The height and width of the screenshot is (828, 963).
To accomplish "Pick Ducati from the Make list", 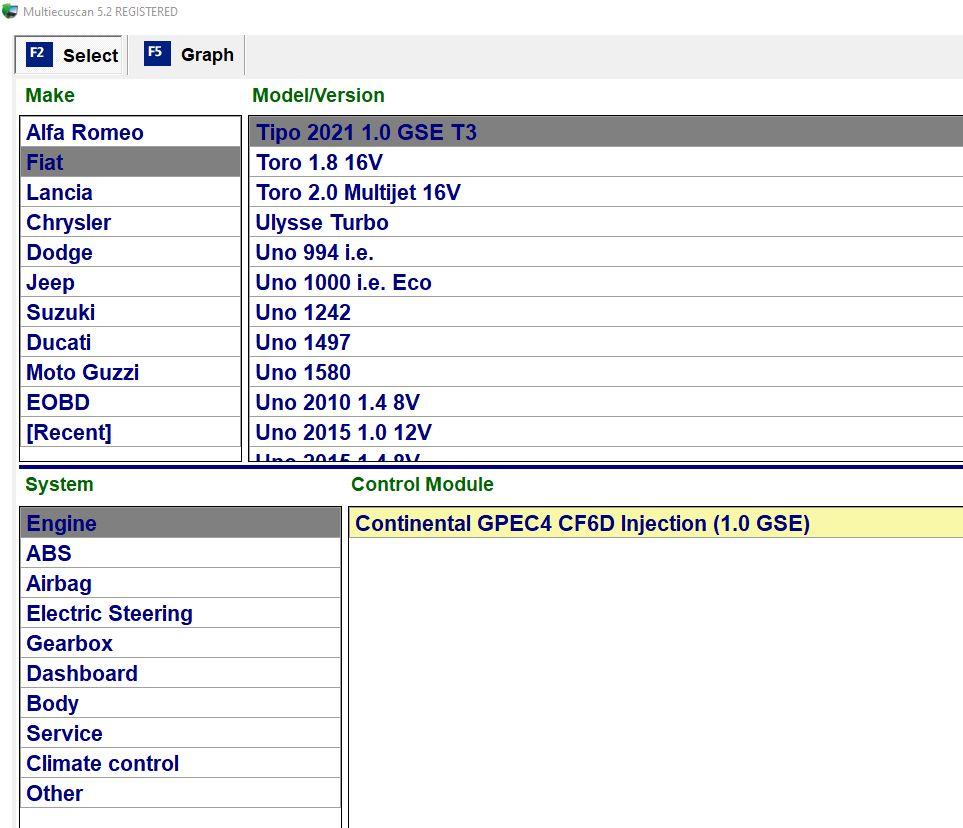I will [x=58, y=343].
